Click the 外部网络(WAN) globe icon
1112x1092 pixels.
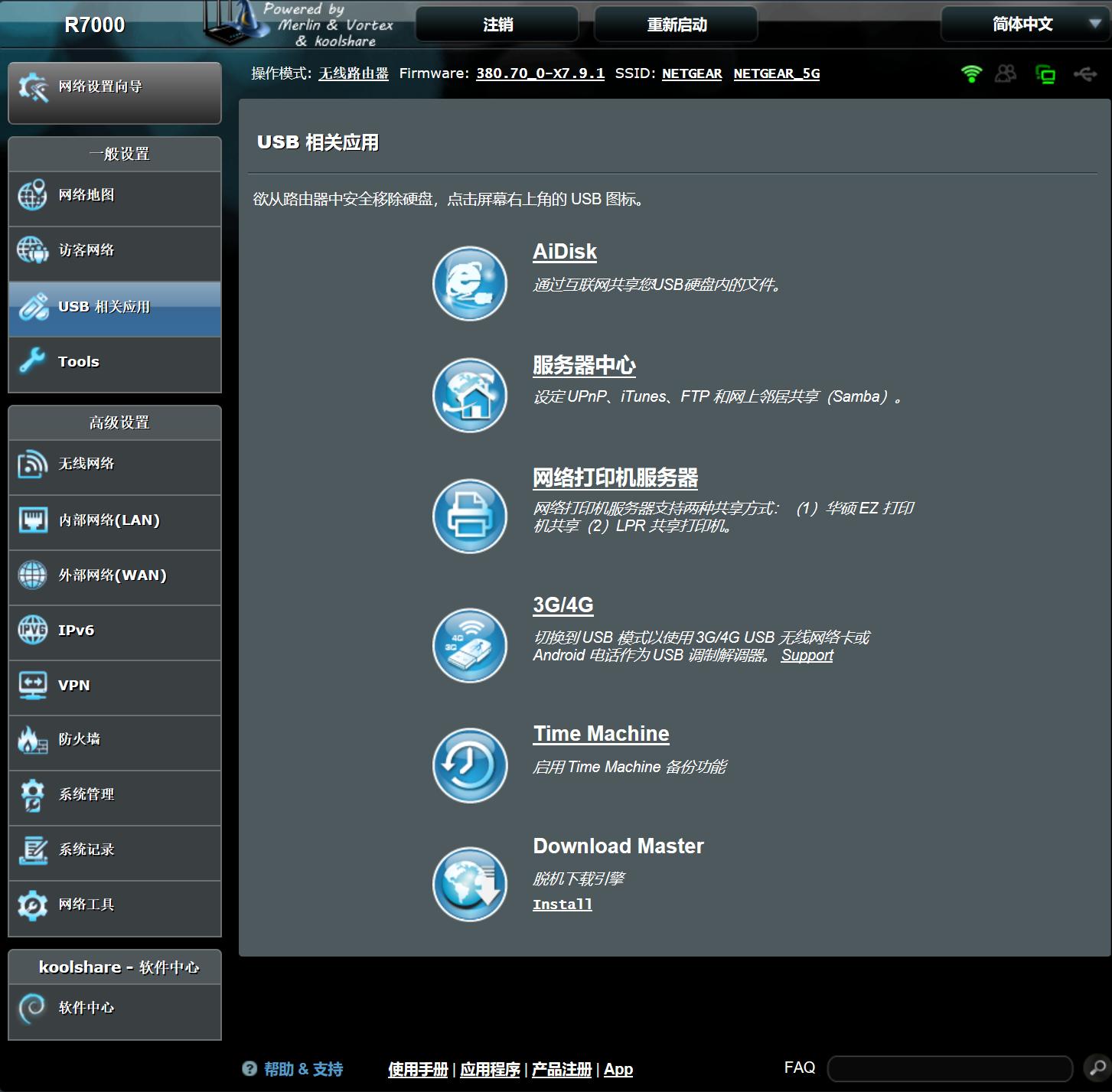click(x=32, y=575)
